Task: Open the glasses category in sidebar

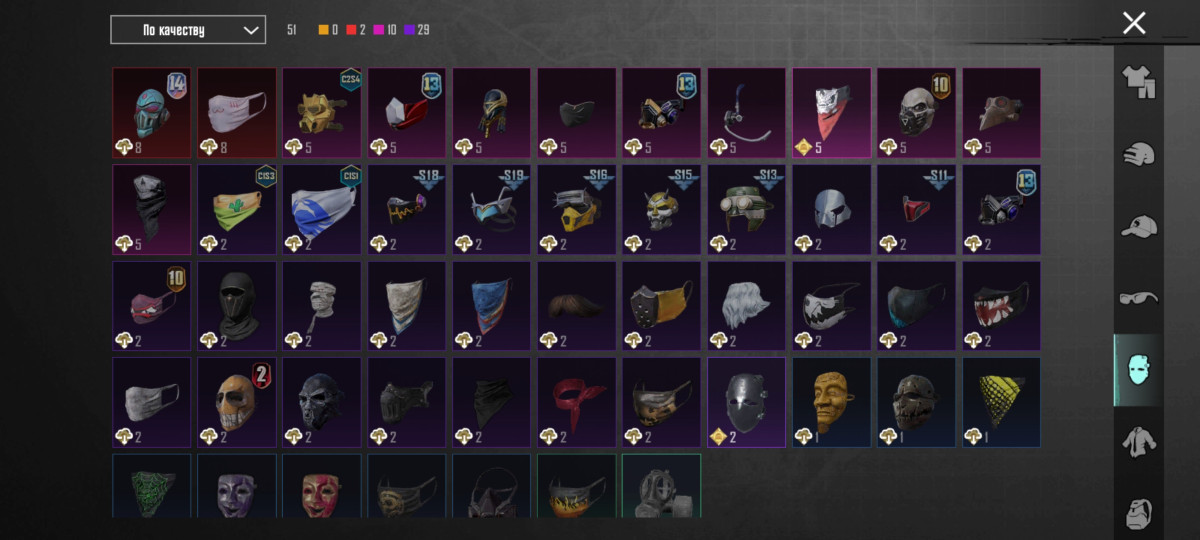Action: coord(1138,297)
